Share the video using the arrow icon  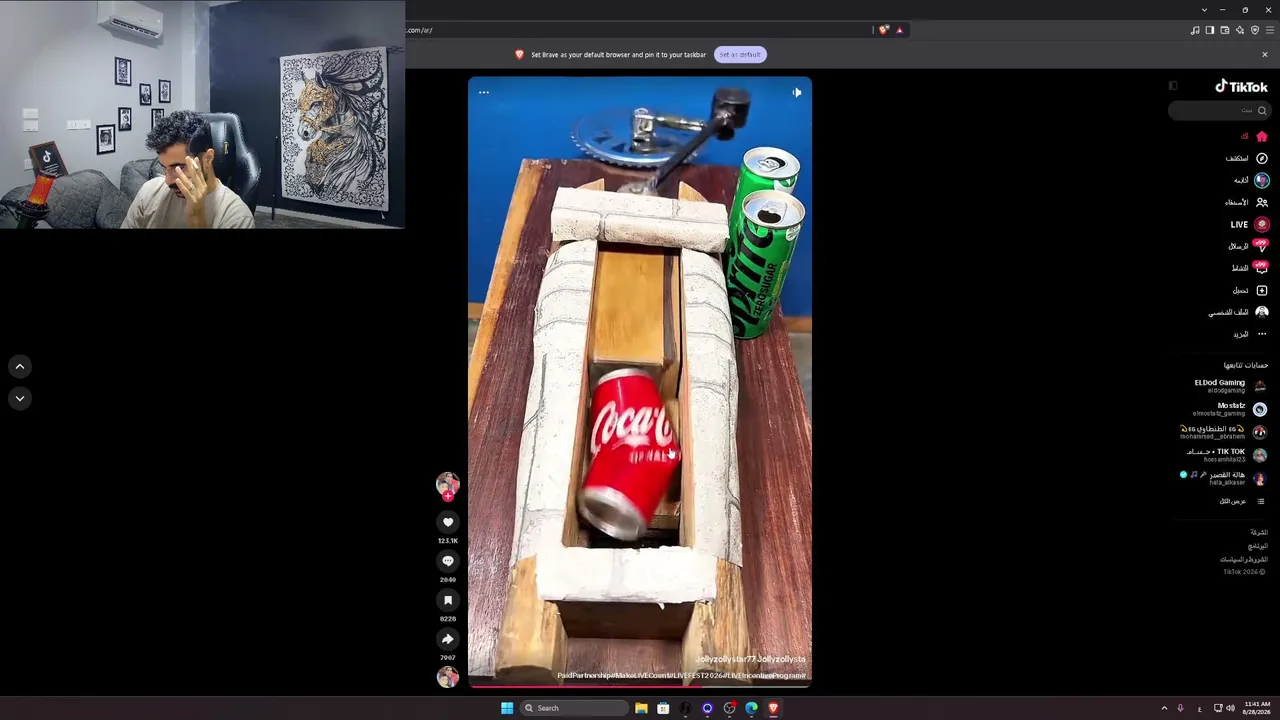click(448, 639)
